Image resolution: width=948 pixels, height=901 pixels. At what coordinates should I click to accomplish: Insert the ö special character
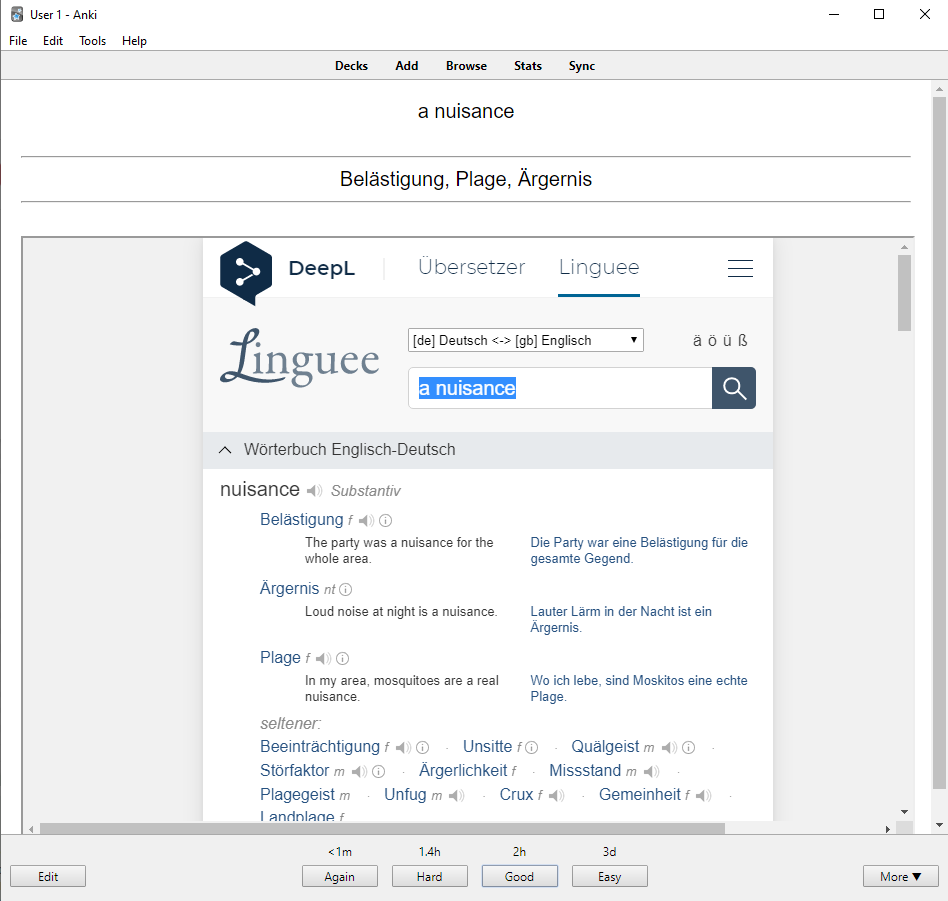point(712,340)
